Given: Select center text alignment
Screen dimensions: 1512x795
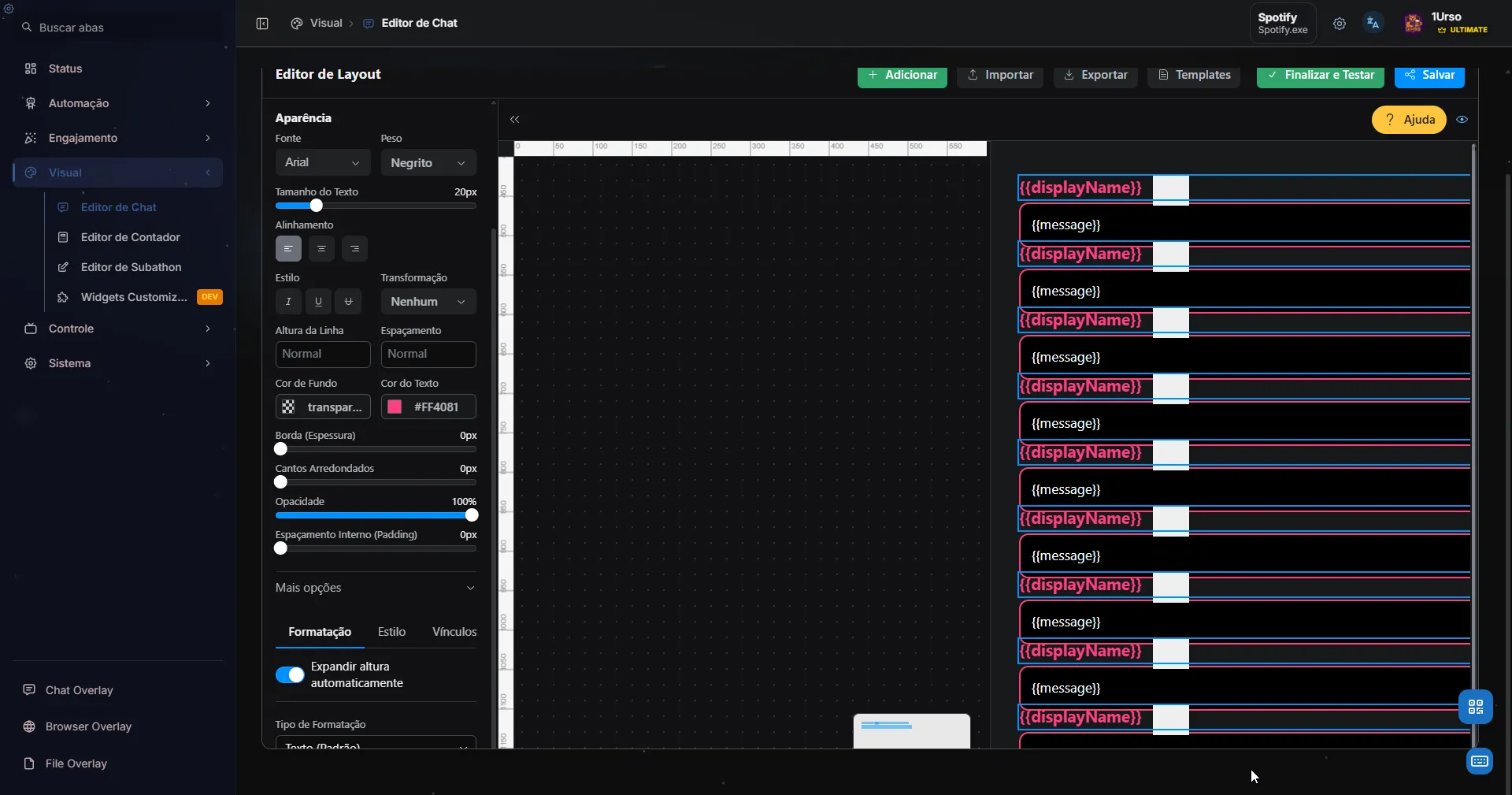Looking at the screenshot, I should pyautogui.click(x=321, y=248).
